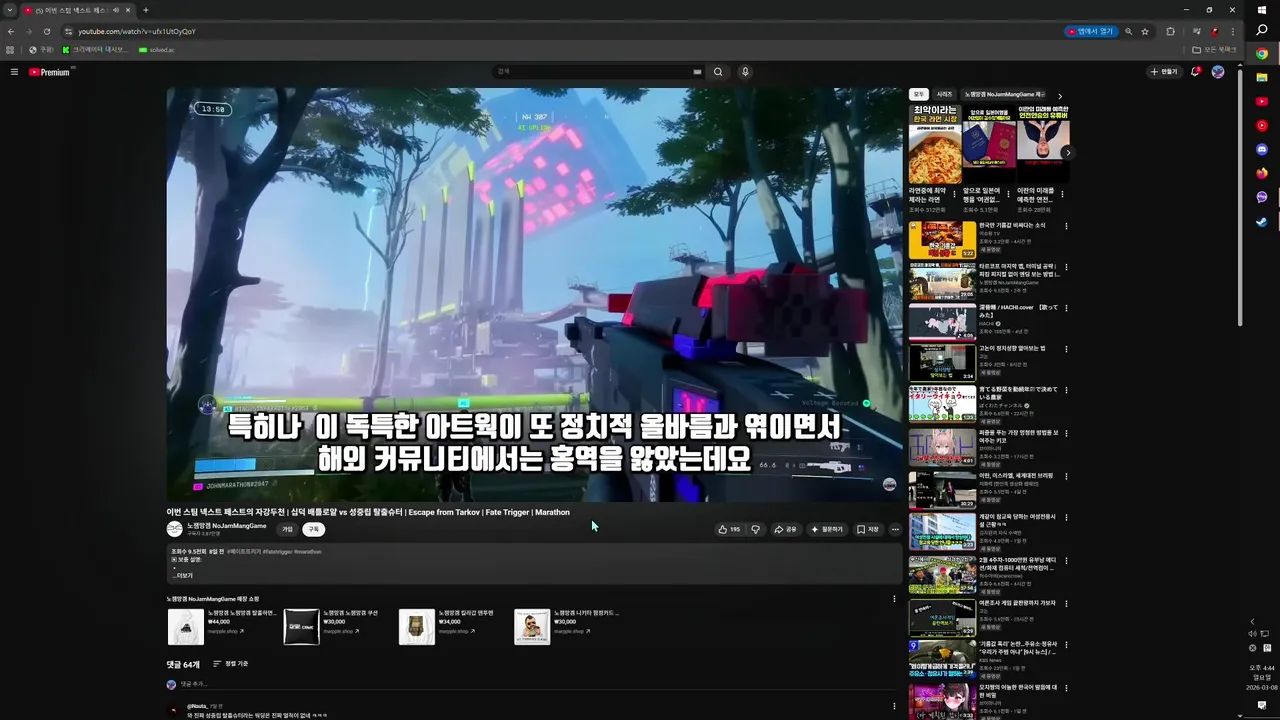This screenshot has width=1280, height=720.
Task: Click the youtube.com address bar URL
Action: click(137, 31)
